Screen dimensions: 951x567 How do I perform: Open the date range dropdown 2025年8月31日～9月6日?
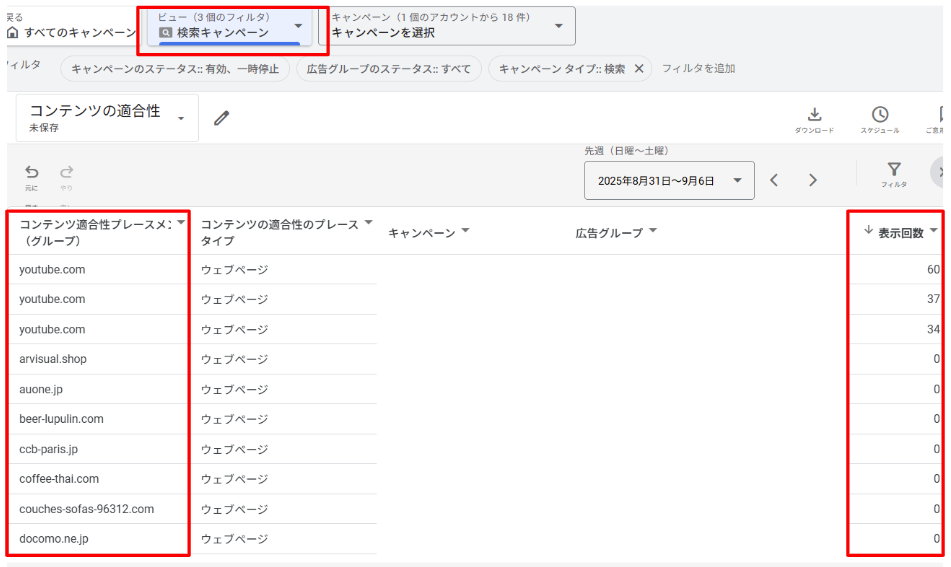(x=669, y=180)
